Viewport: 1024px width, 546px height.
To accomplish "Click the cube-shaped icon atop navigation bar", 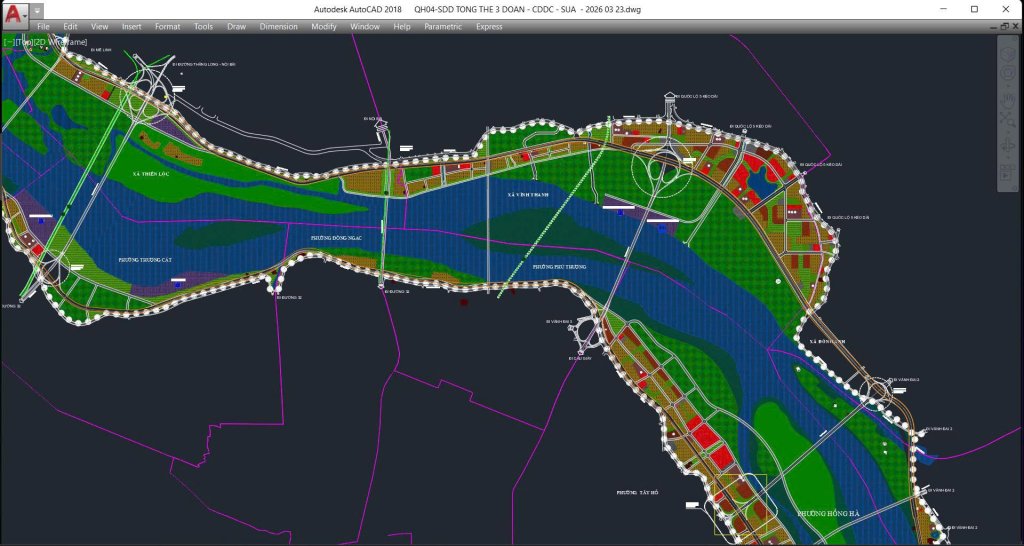I will pos(1008,53).
